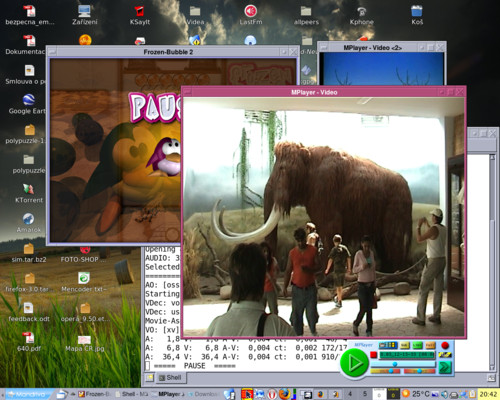Click the green List button in MPlayer

point(417,345)
